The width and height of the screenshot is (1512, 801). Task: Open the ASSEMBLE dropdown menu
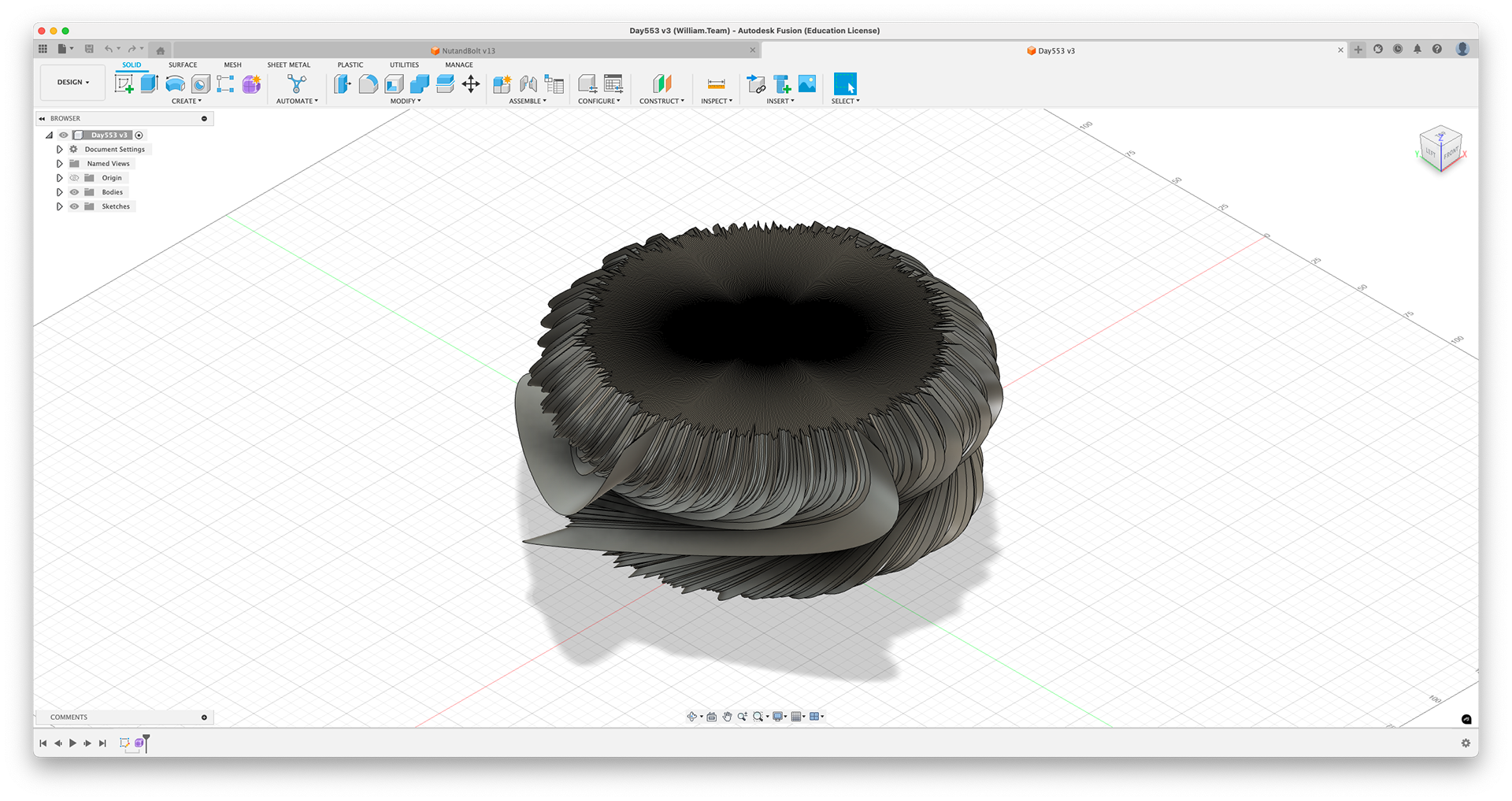point(528,101)
